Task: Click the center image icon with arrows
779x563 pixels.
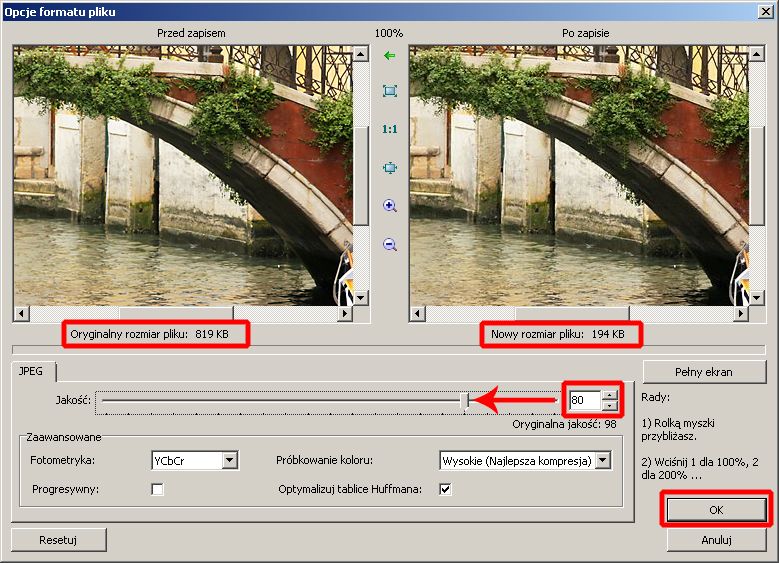Action: [x=389, y=168]
